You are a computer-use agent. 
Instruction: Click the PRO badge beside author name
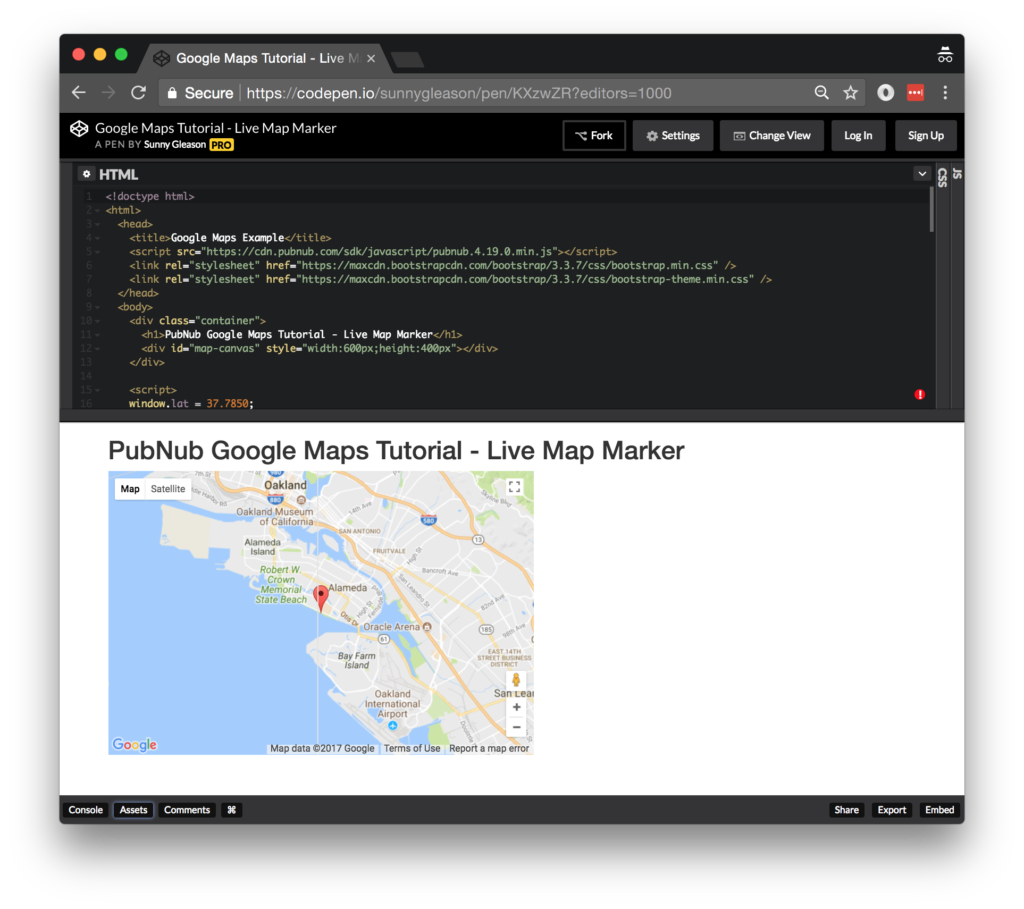[x=221, y=145]
